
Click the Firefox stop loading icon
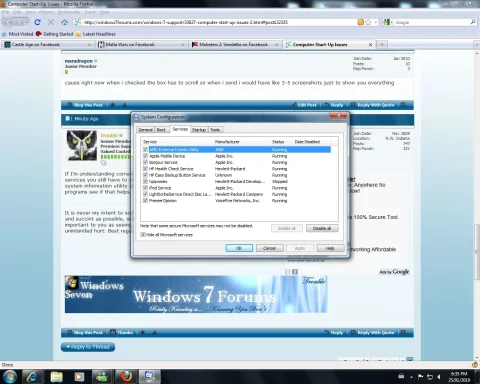coord(51,22)
